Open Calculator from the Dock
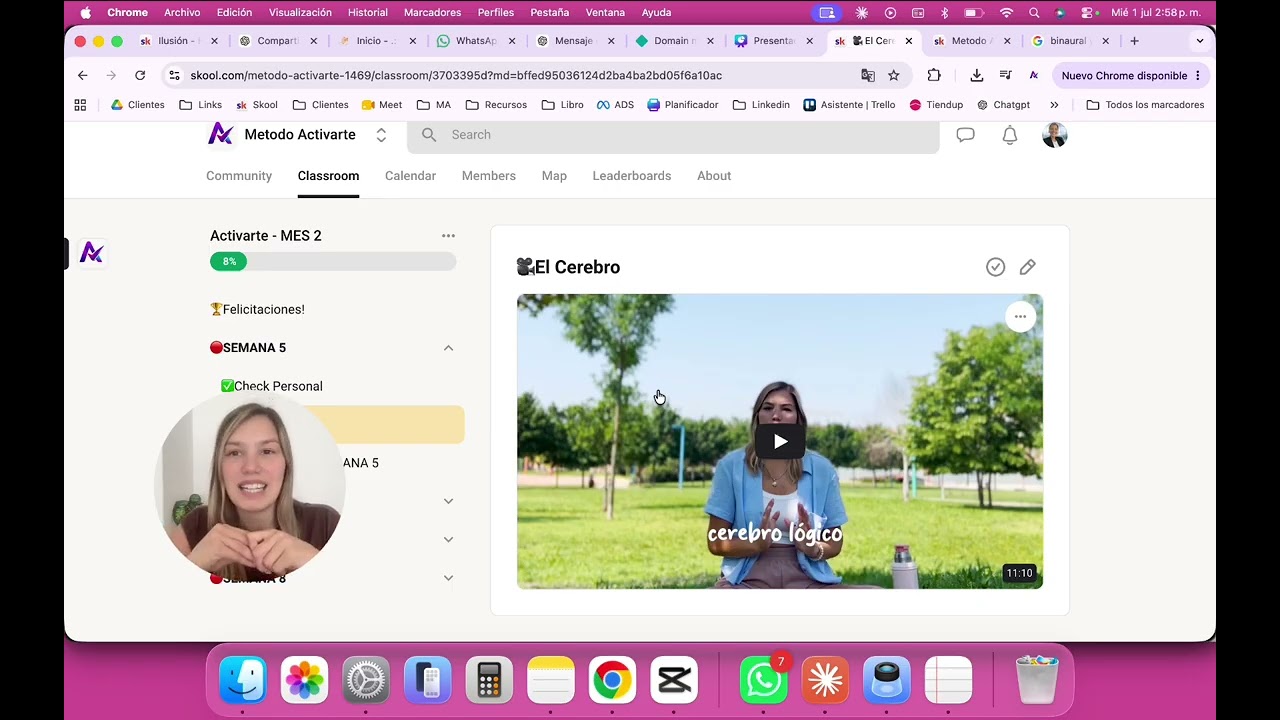 click(x=489, y=681)
